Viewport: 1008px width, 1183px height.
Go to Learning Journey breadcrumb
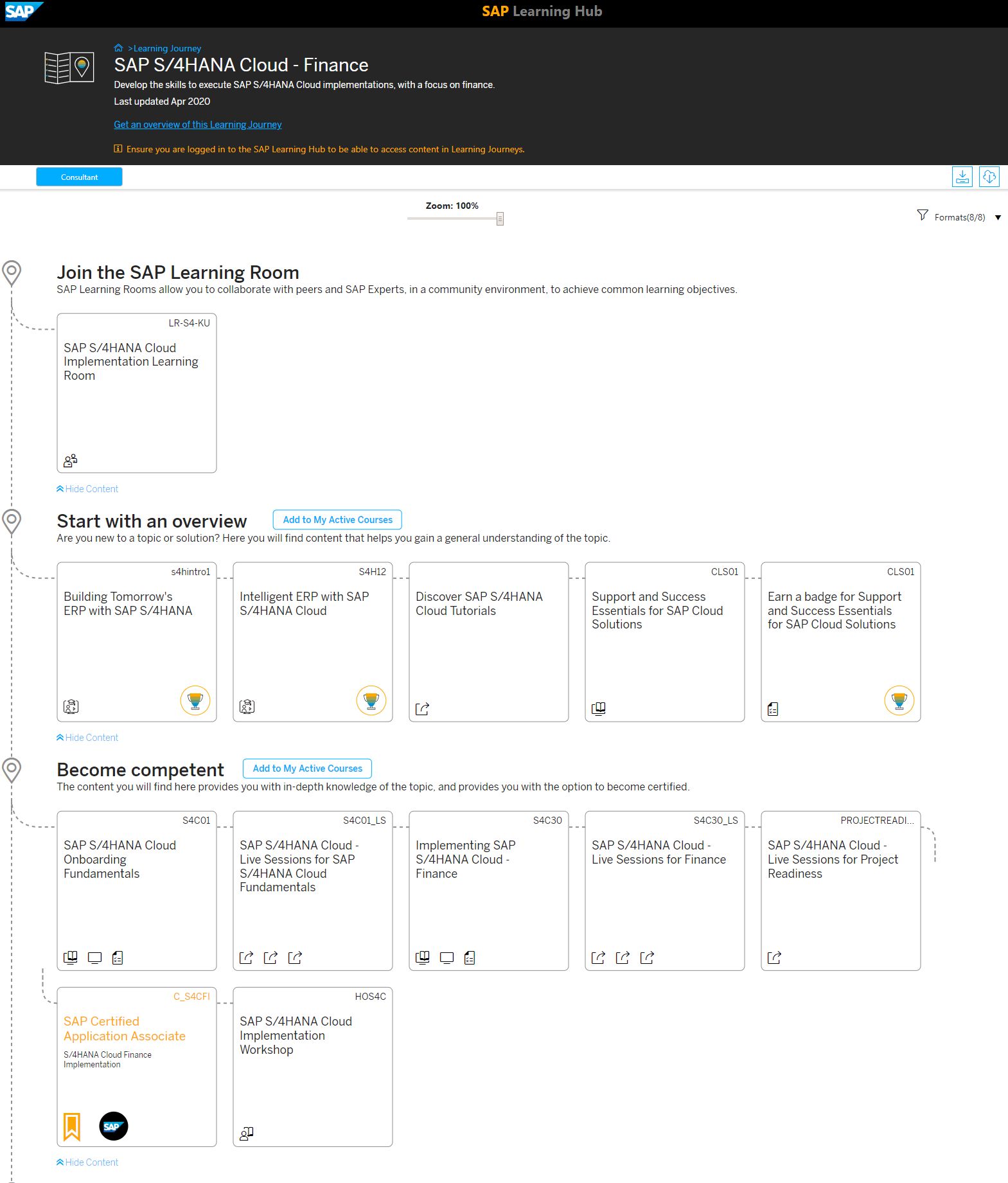(x=167, y=48)
